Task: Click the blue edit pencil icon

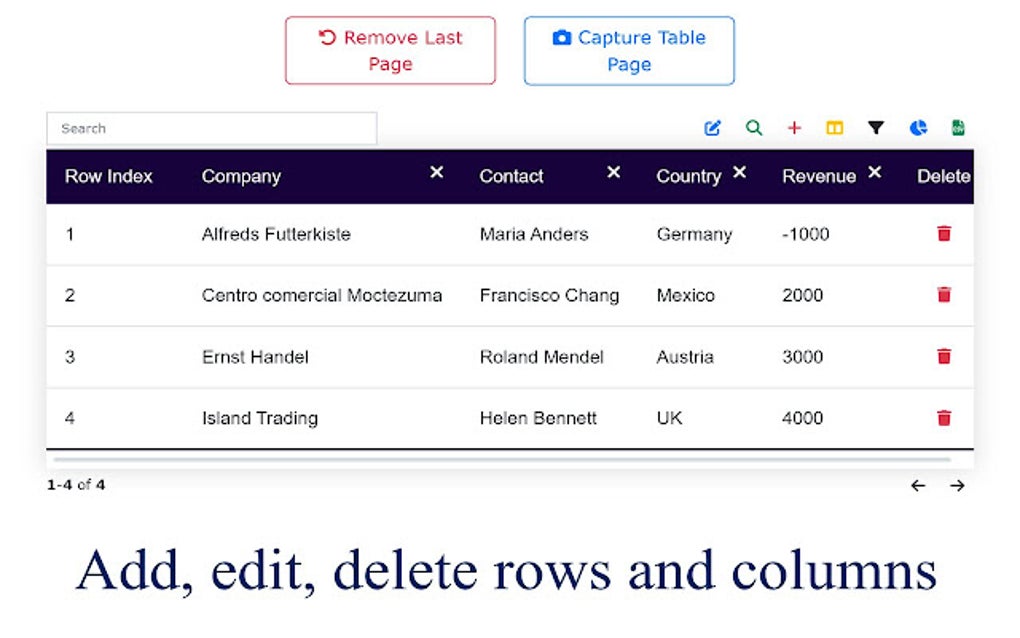Action: click(x=713, y=128)
